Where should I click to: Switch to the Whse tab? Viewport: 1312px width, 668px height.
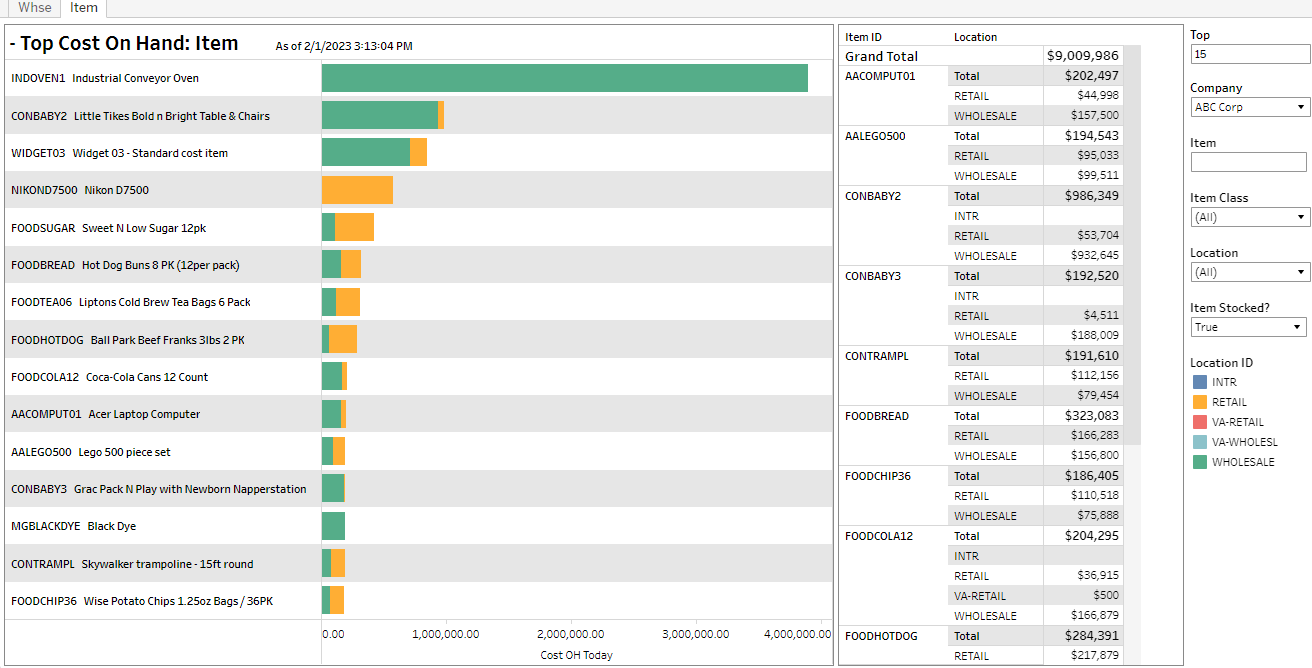(35, 8)
